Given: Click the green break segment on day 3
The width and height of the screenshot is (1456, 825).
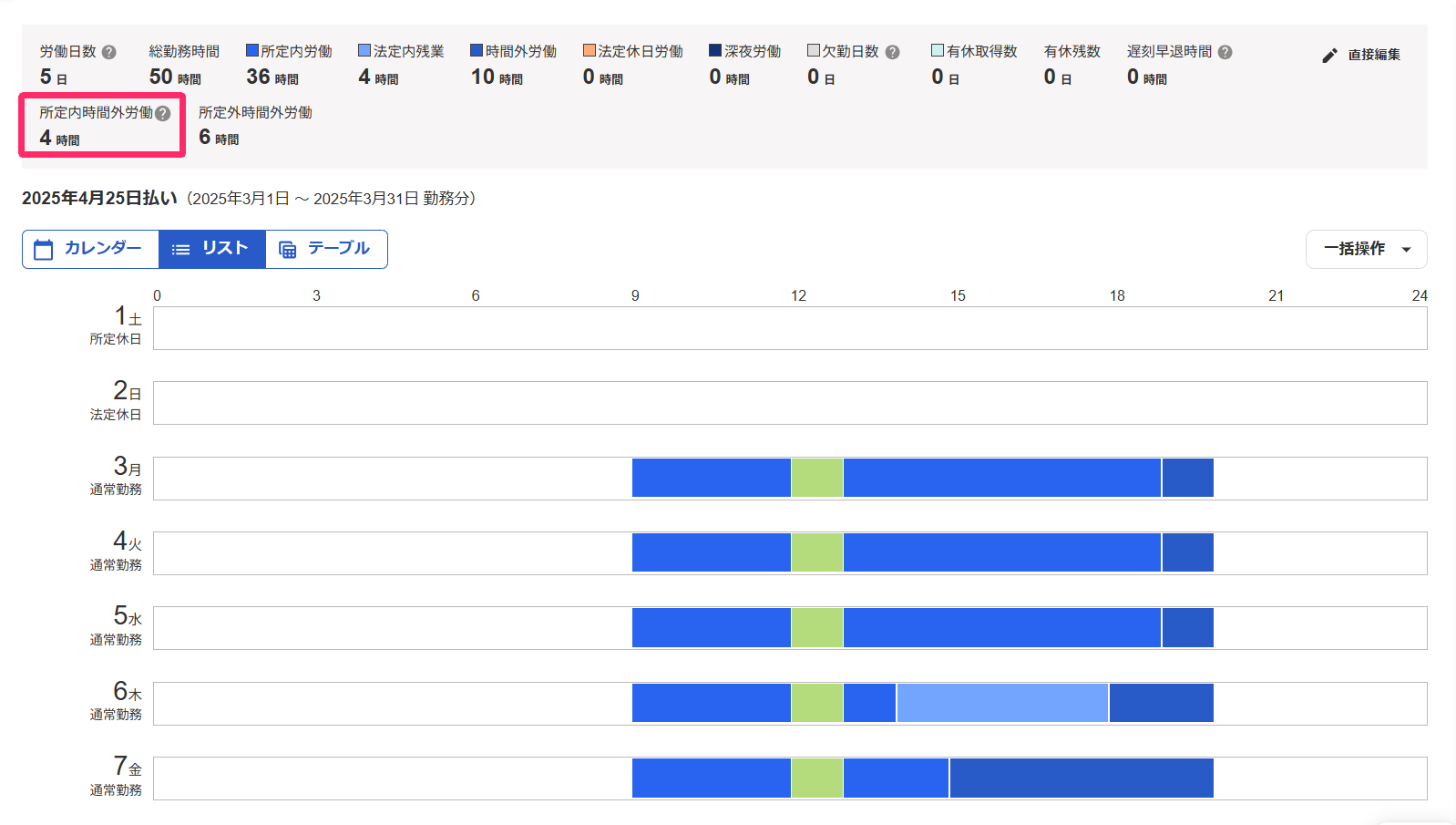Looking at the screenshot, I should click(817, 478).
